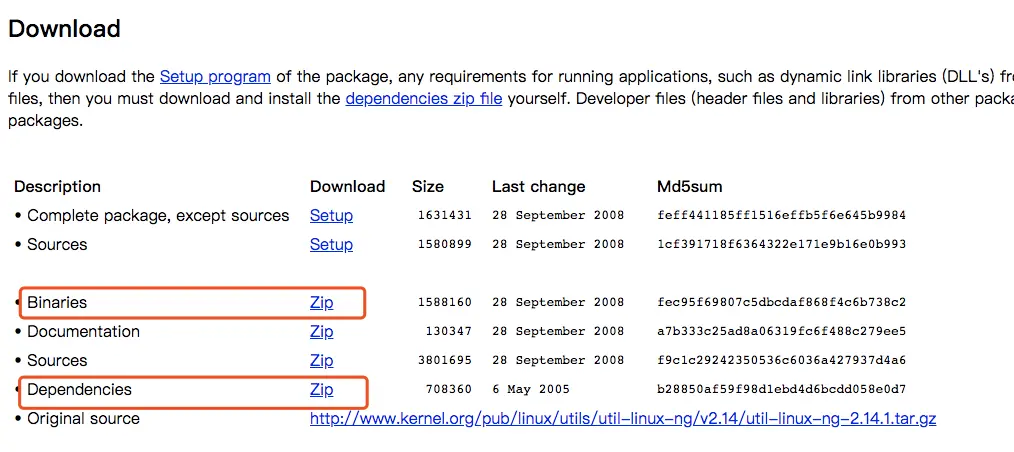The width and height of the screenshot is (1014, 452).
Task: Click the Zip link in the second Sources row
Action: pos(321,360)
